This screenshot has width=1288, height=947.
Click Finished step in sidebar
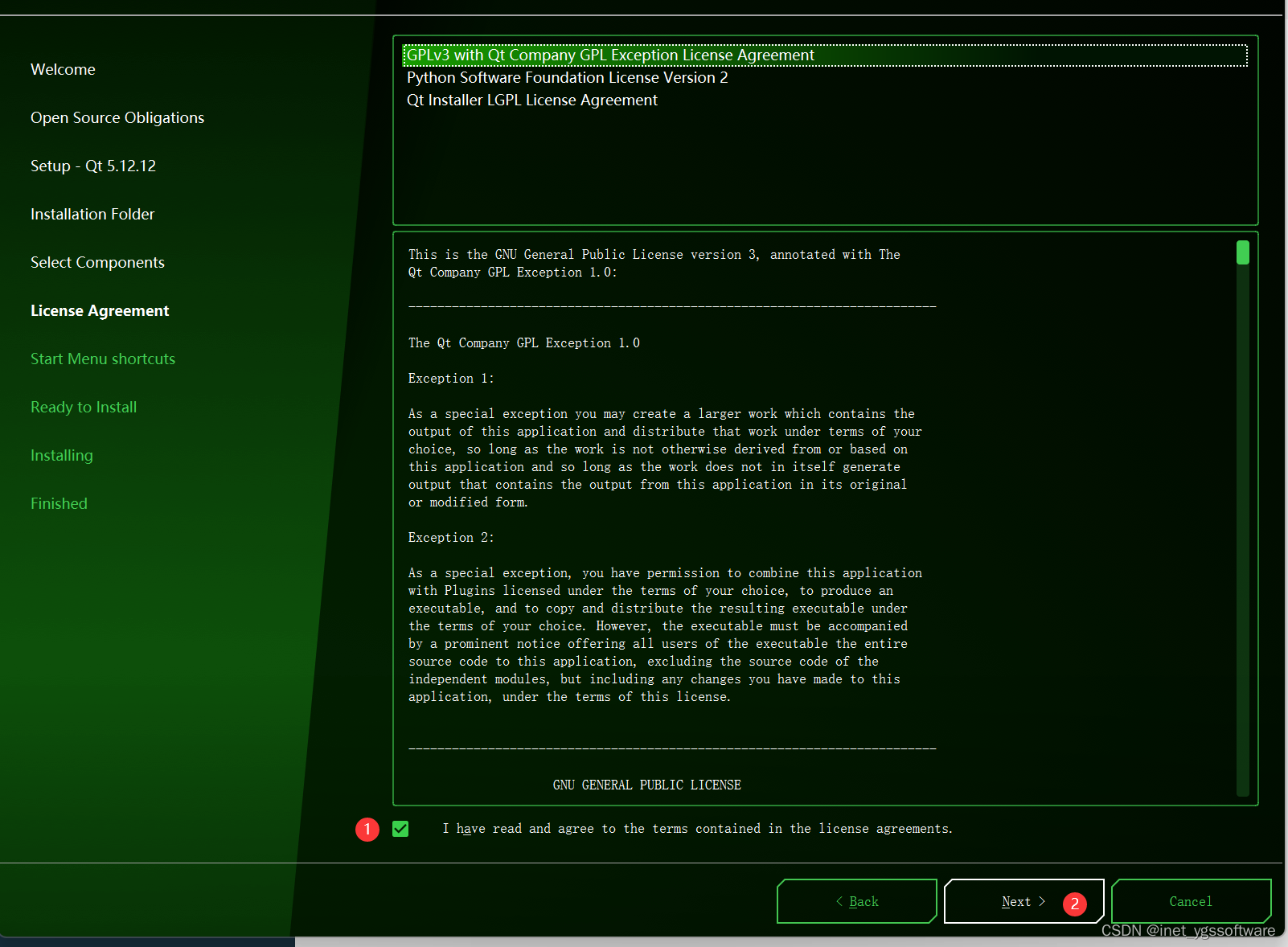tap(59, 504)
